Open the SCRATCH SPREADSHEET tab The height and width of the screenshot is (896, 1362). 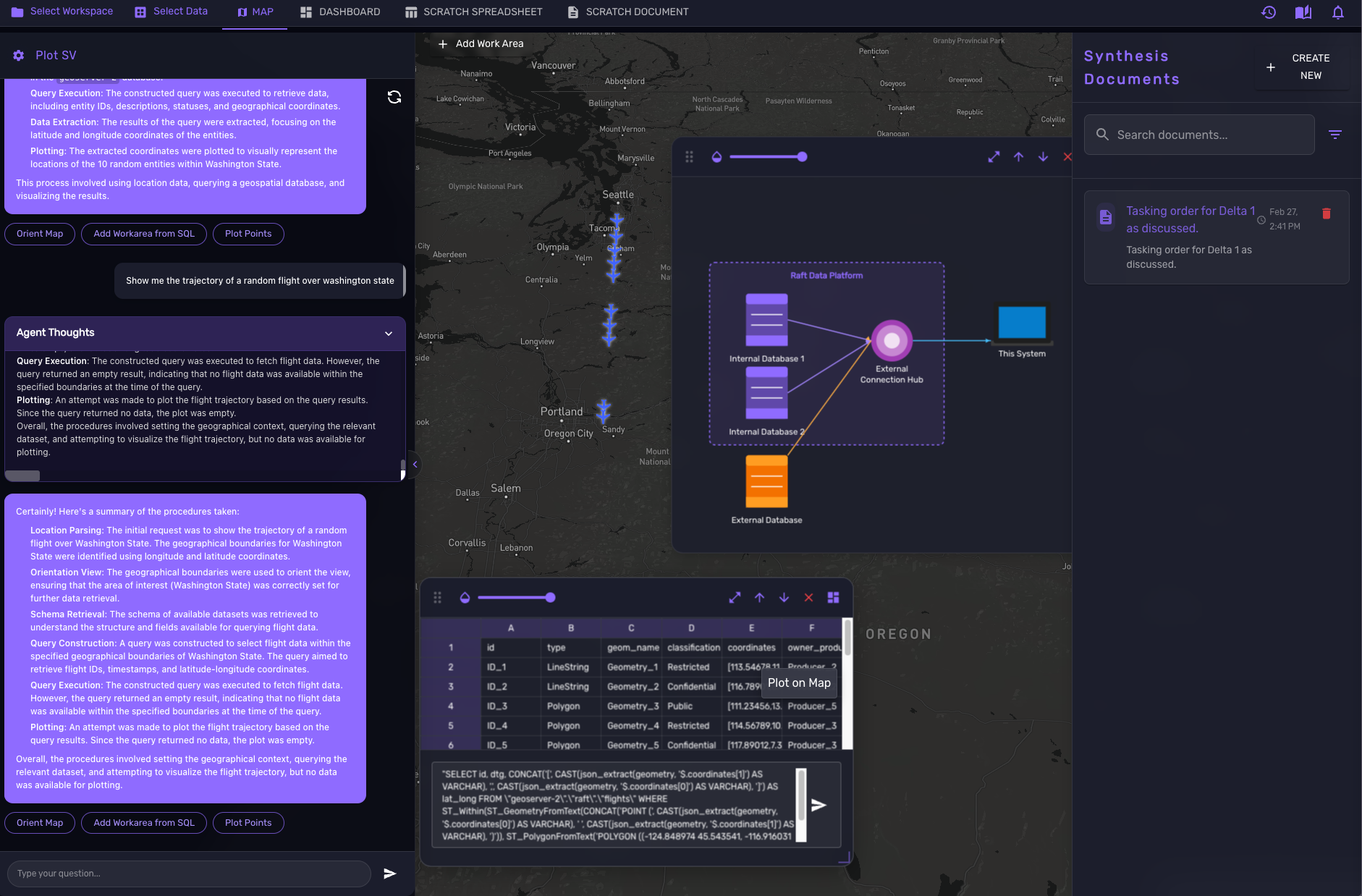click(x=473, y=12)
